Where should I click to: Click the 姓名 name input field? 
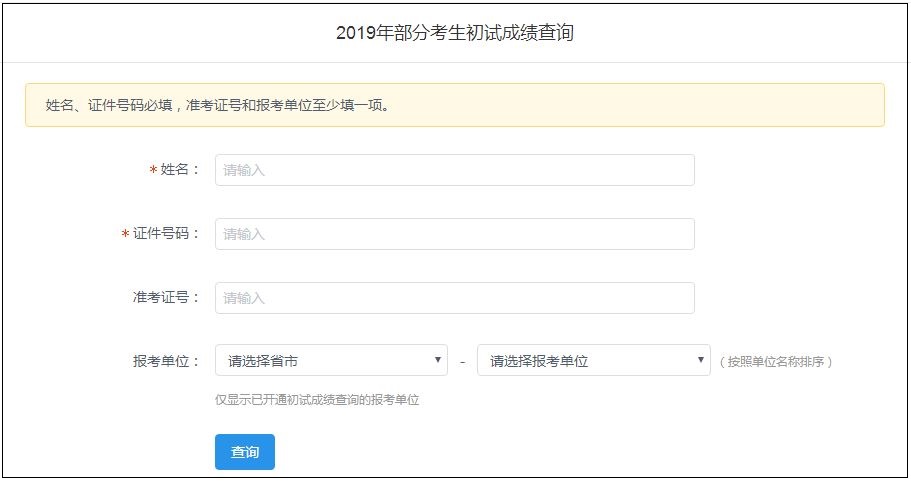click(454, 170)
